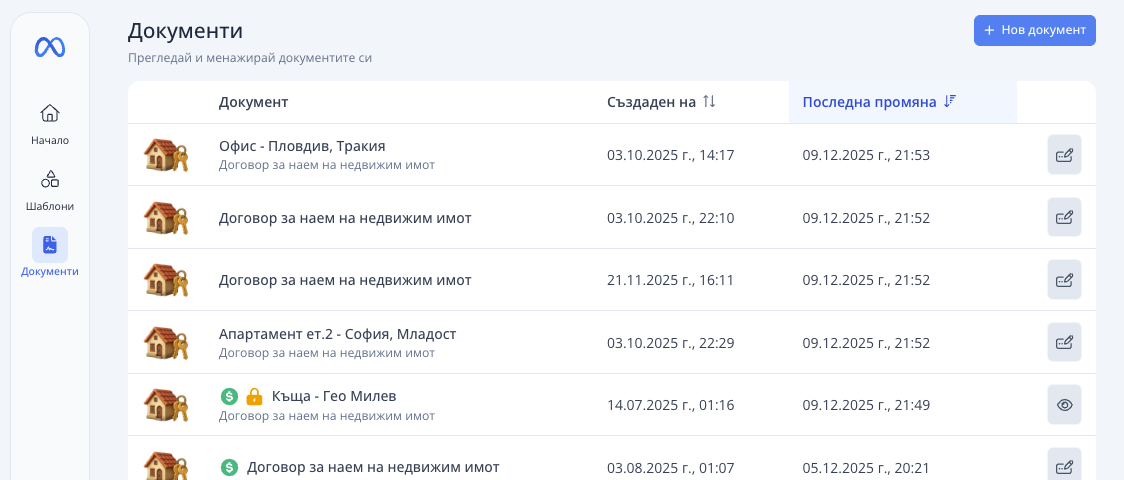Click edit icon for document created 03.08.2025

[x=1064, y=466]
